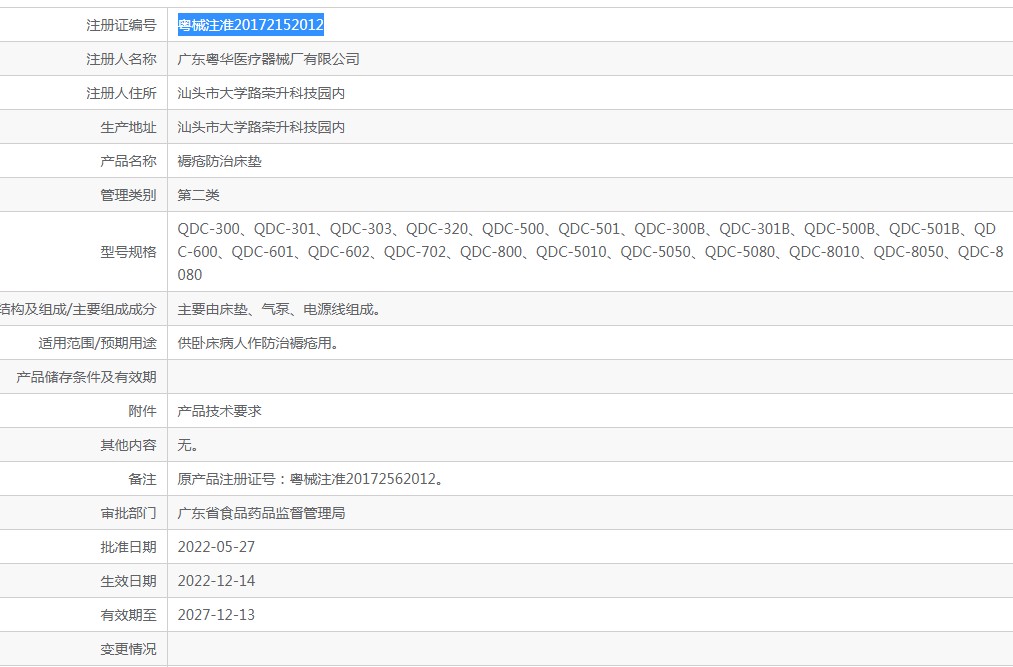Click the 备注 label
This screenshot has width=1013, height=667.
143,480
